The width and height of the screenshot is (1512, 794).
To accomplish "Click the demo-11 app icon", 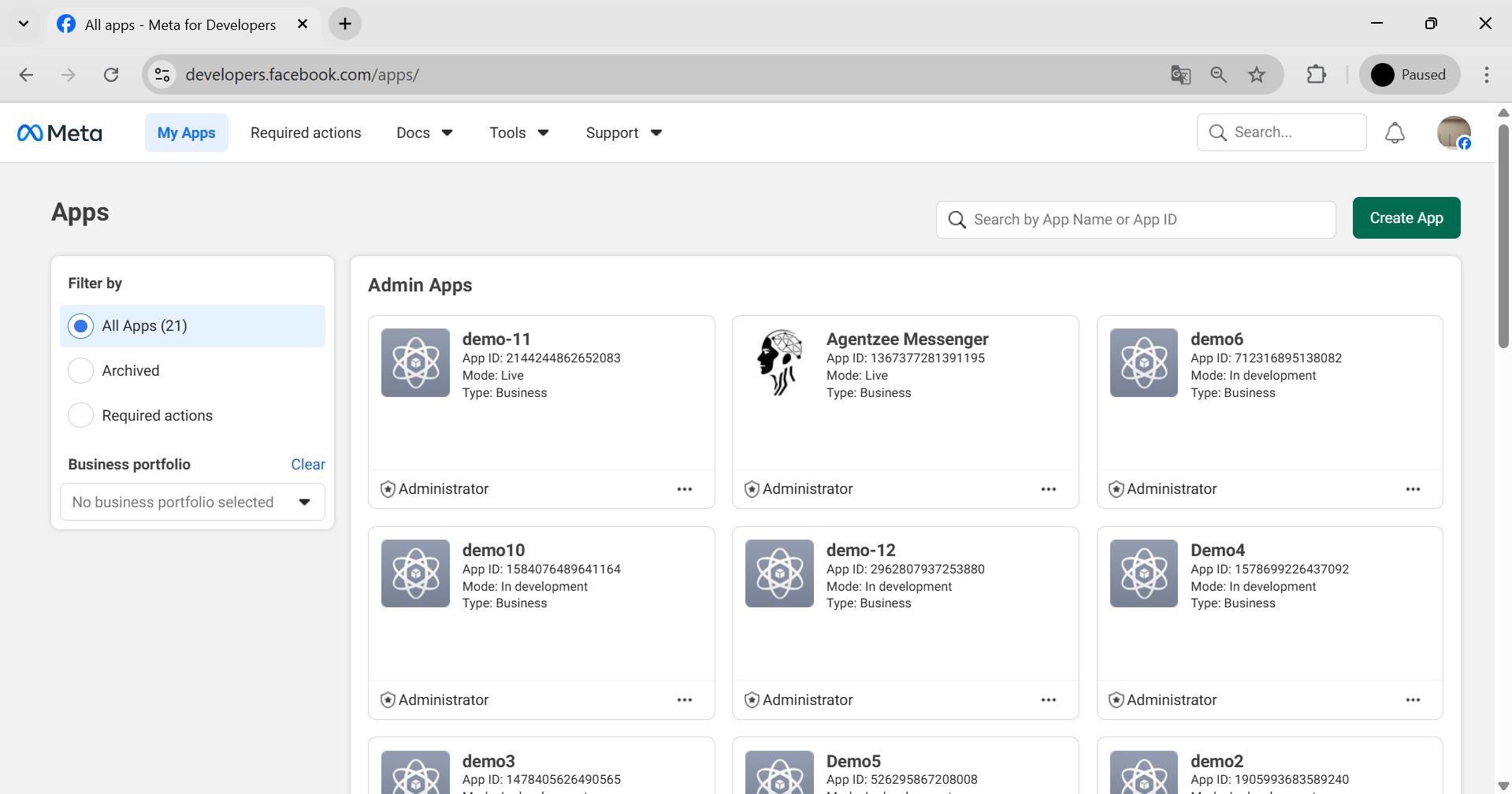I will [x=415, y=362].
